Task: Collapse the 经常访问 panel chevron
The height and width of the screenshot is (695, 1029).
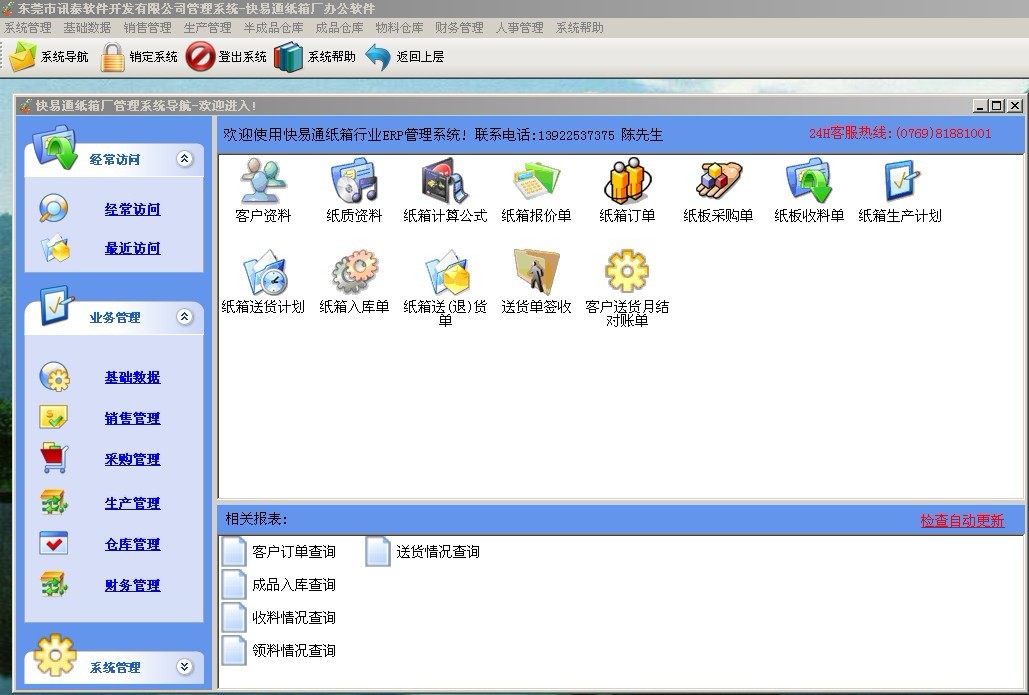Action: point(184,159)
